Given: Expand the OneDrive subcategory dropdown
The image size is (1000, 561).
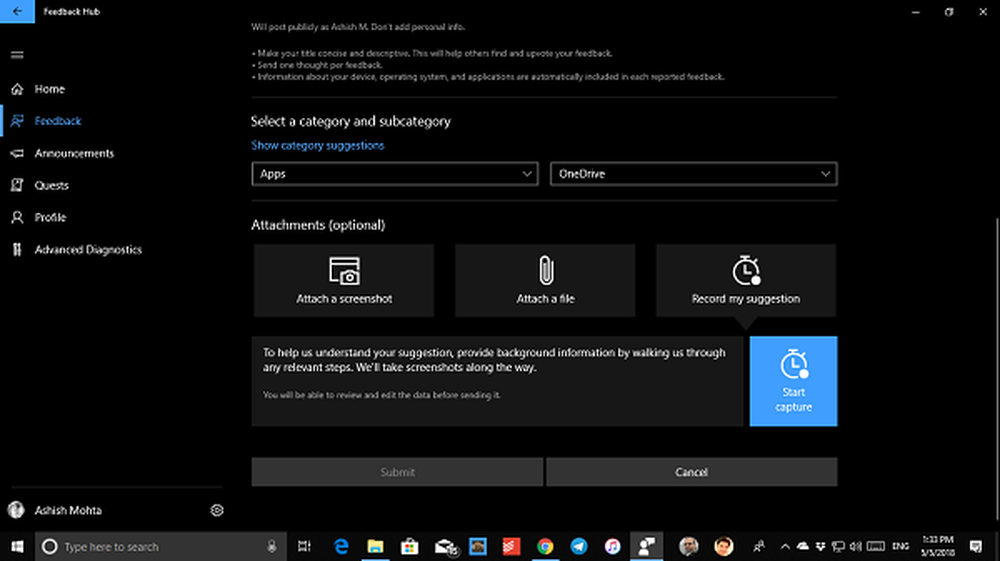Looking at the screenshot, I should (693, 174).
